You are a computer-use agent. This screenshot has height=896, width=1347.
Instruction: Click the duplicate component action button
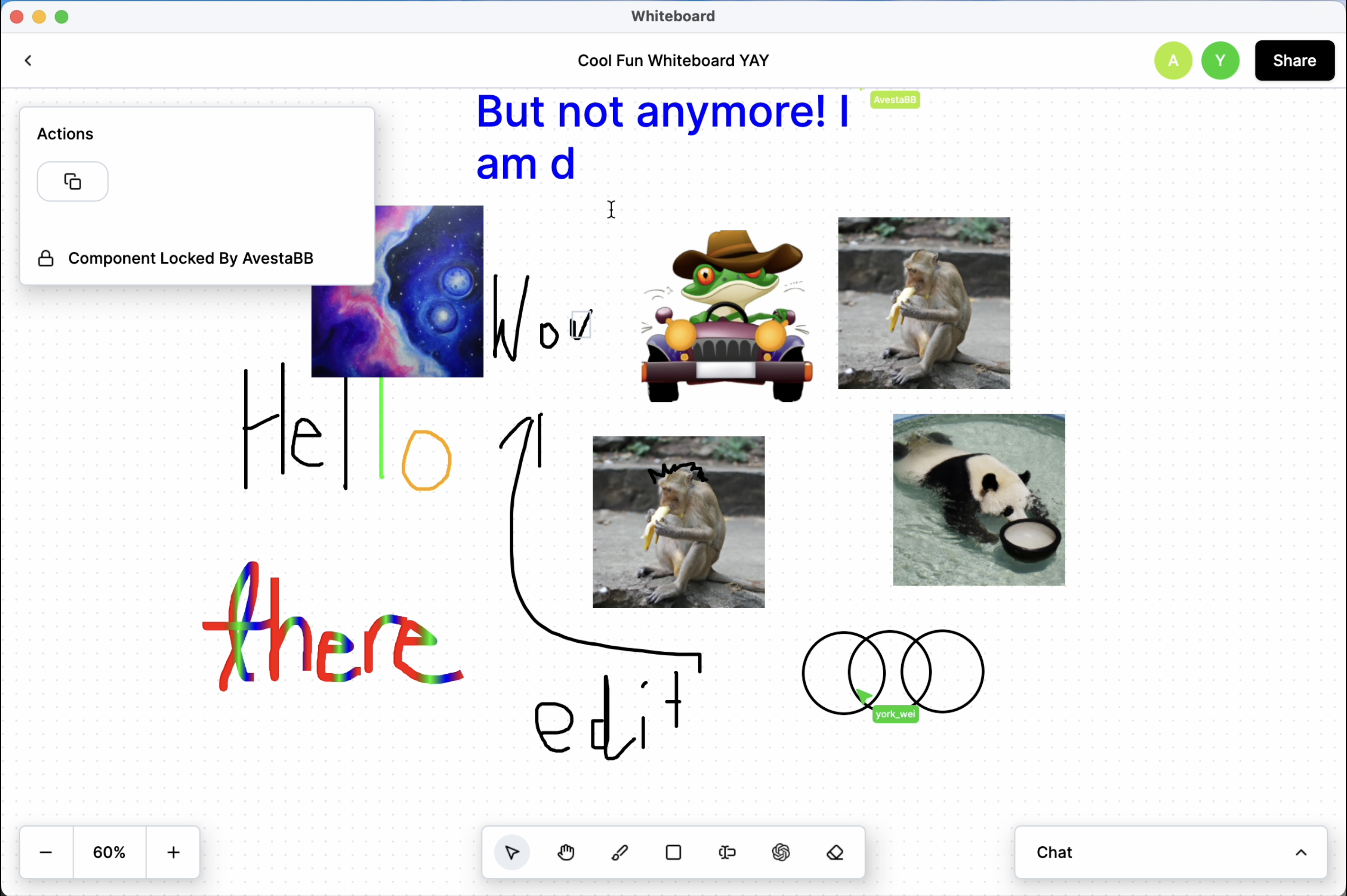73,182
